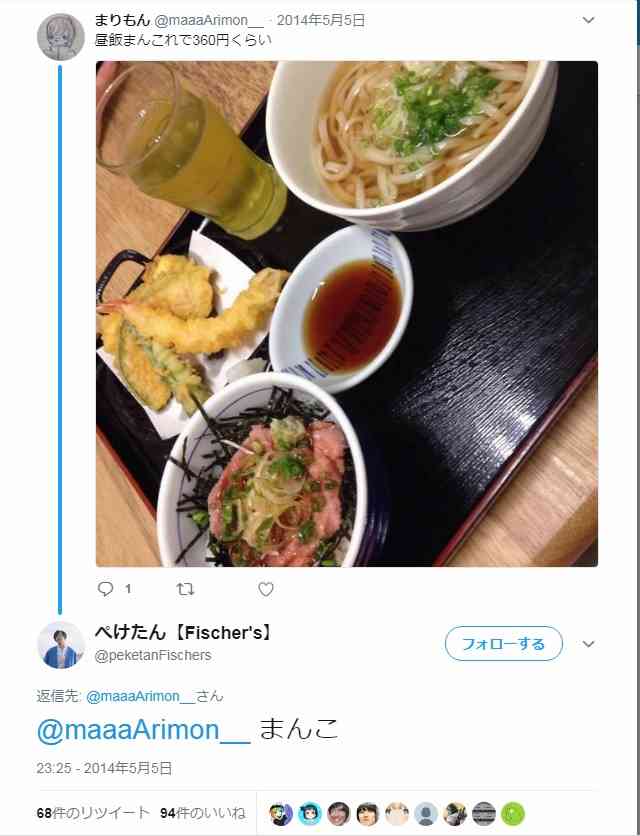Image resolution: width=640 pixels, height=836 pixels.
Task: Click the first liker avatar in the row
Action: click(281, 814)
